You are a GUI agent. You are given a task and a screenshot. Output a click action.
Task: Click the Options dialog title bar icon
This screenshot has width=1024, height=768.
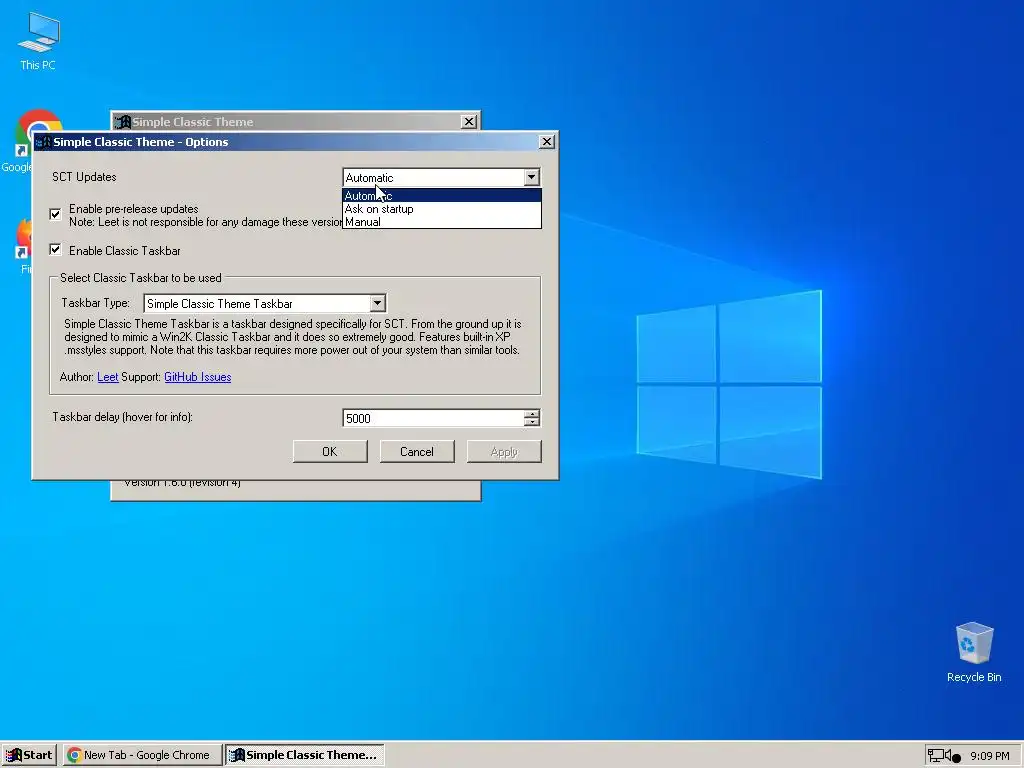(43, 142)
